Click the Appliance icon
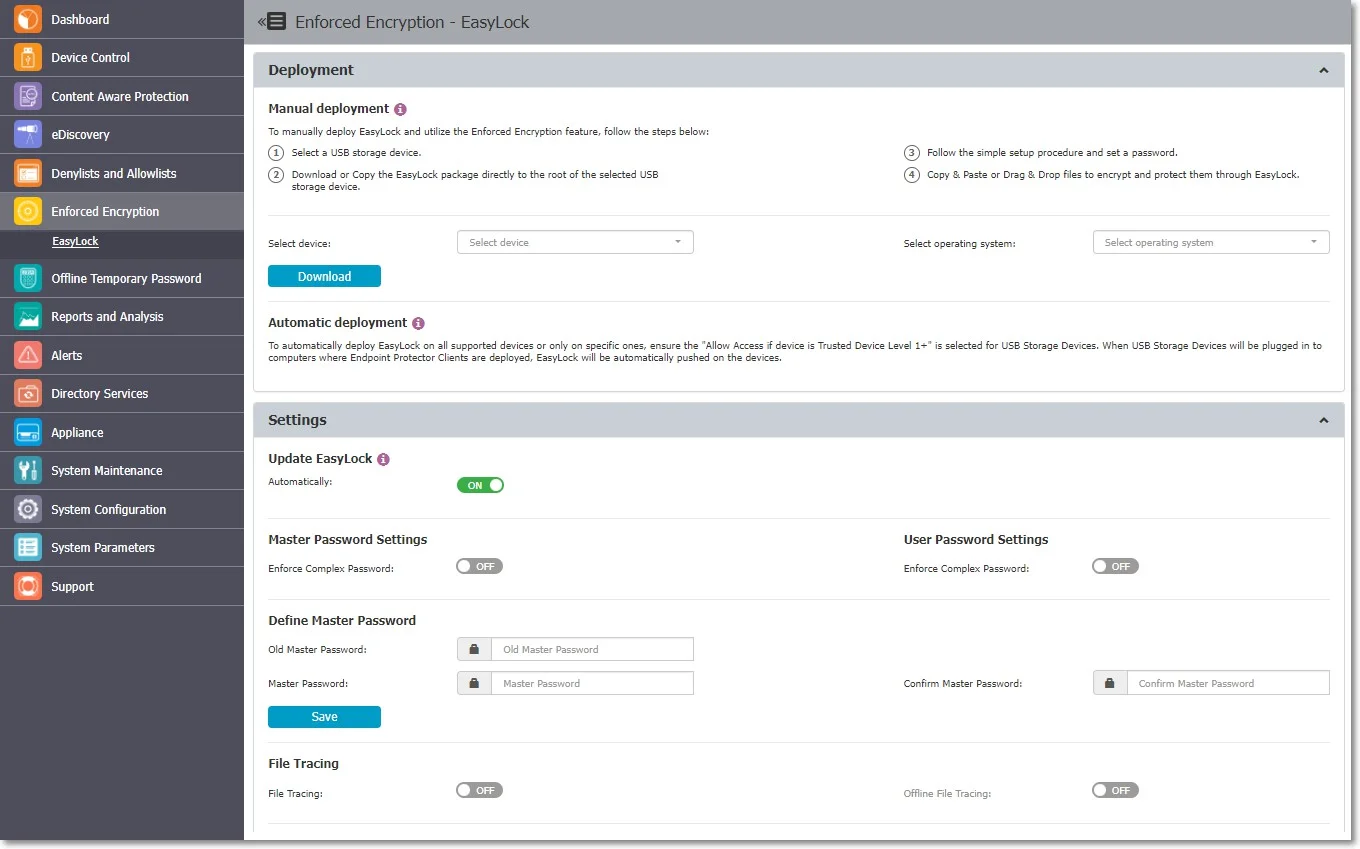Viewport: 1360px width, 849px height. click(28, 432)
